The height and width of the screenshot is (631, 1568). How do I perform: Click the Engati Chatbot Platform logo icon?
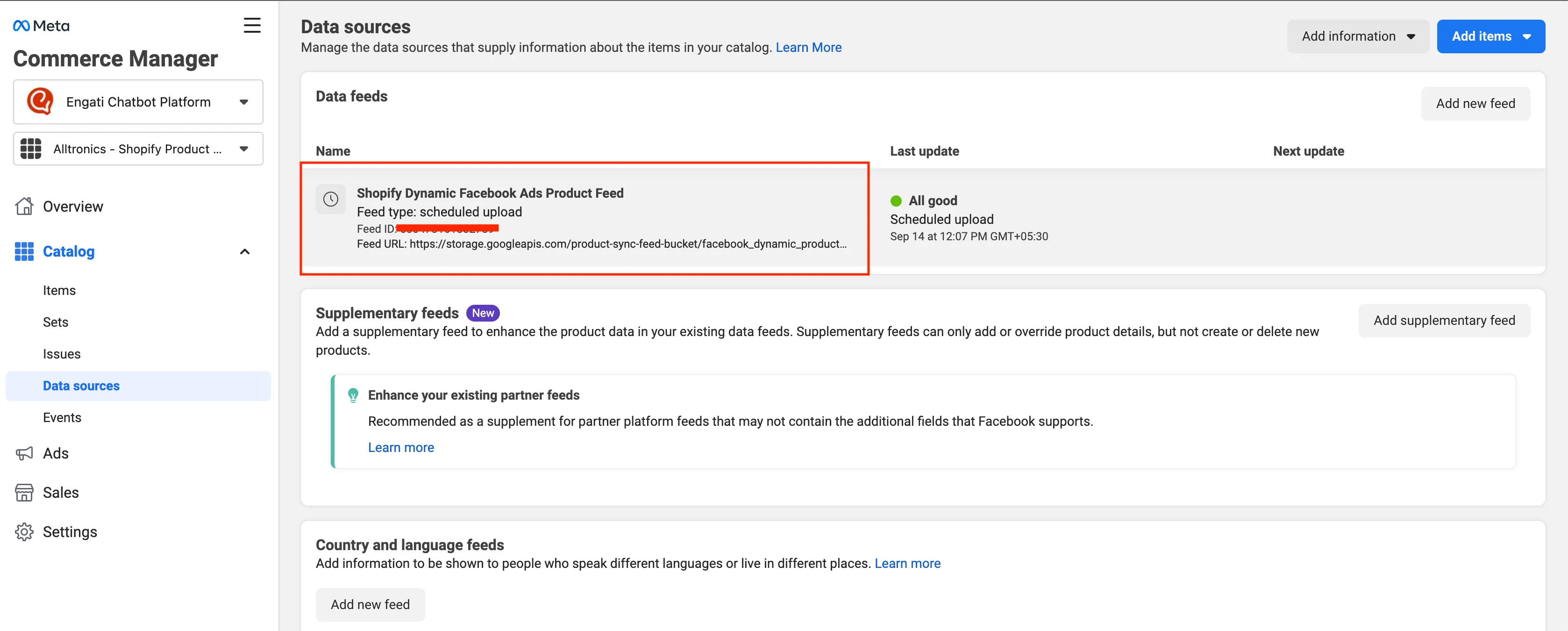(x=40, y=102)
